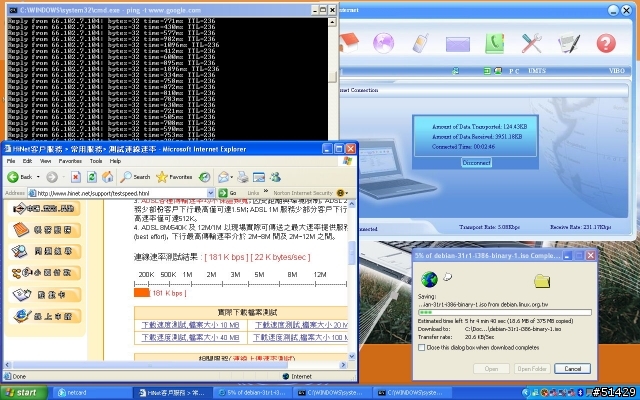Click the orange 181 Kbps speed bar

[x=141, y=293]
